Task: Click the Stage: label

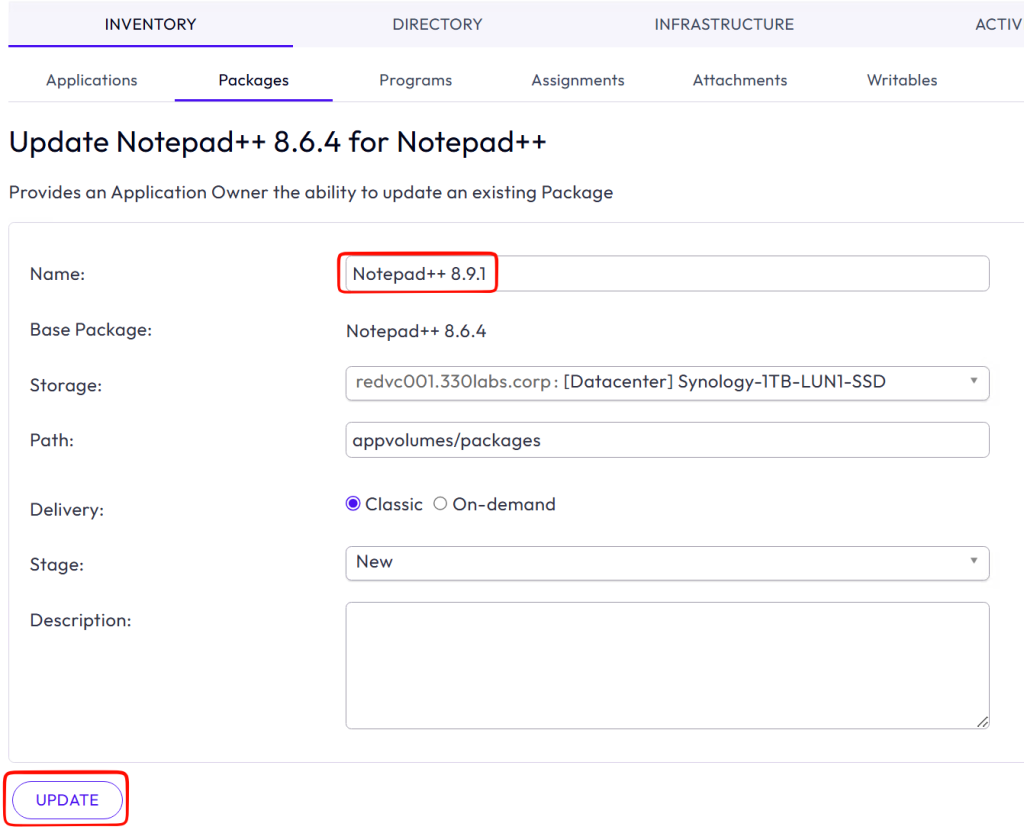Action: pos(57,564)
